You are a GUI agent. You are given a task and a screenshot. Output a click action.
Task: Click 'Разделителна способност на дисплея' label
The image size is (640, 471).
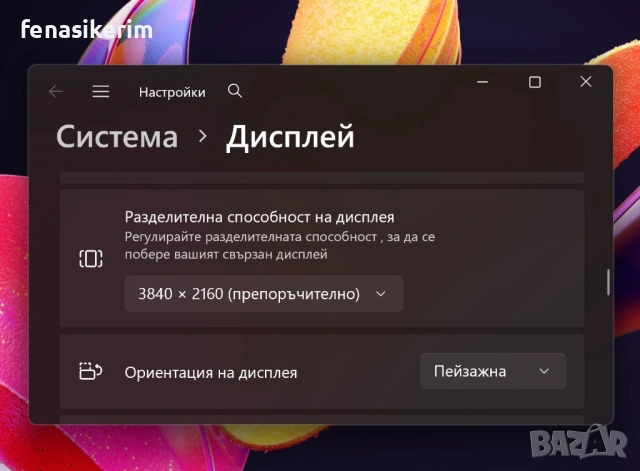pos(260,217)
